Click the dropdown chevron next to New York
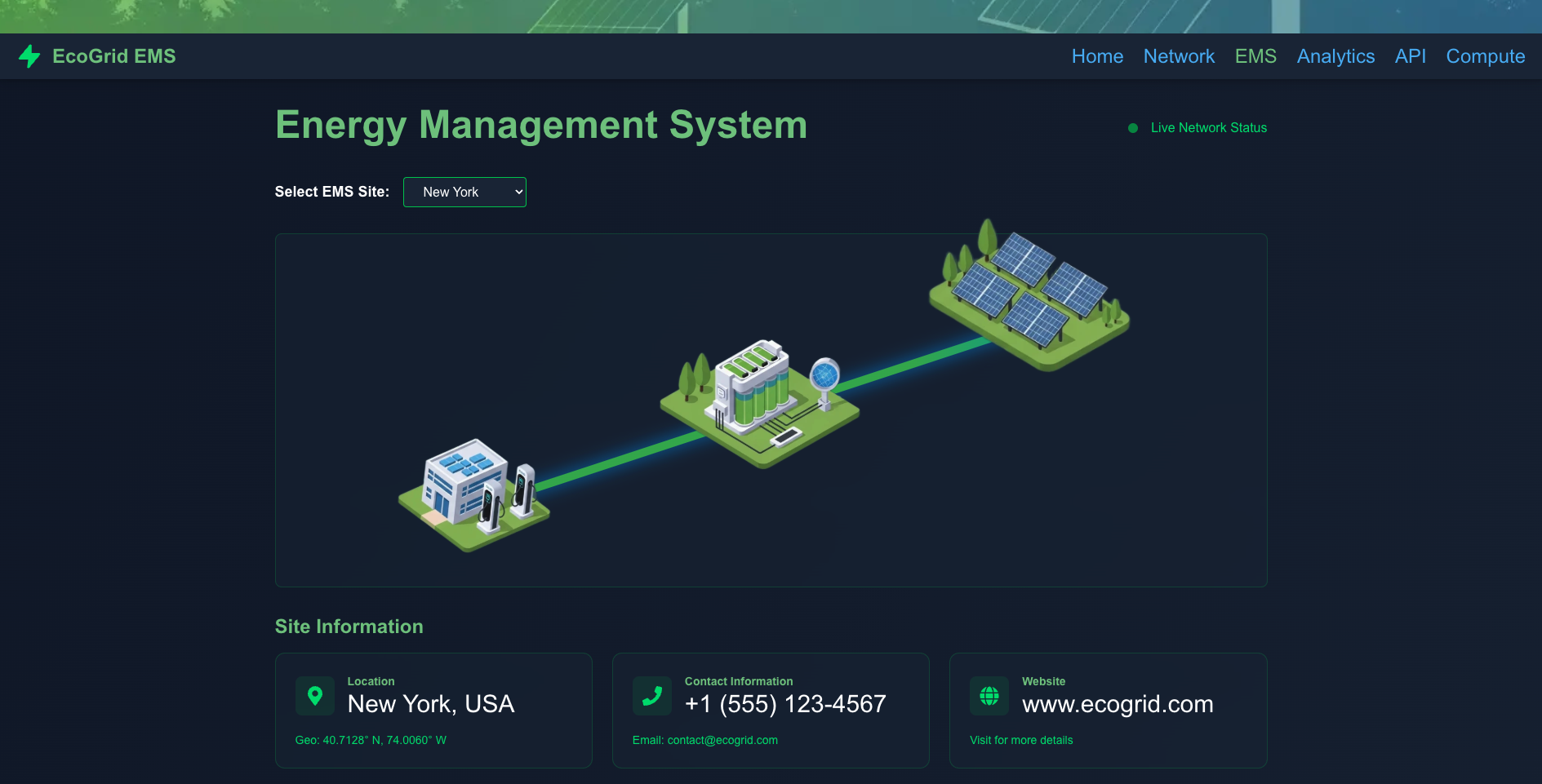 (x=517, y=192)
